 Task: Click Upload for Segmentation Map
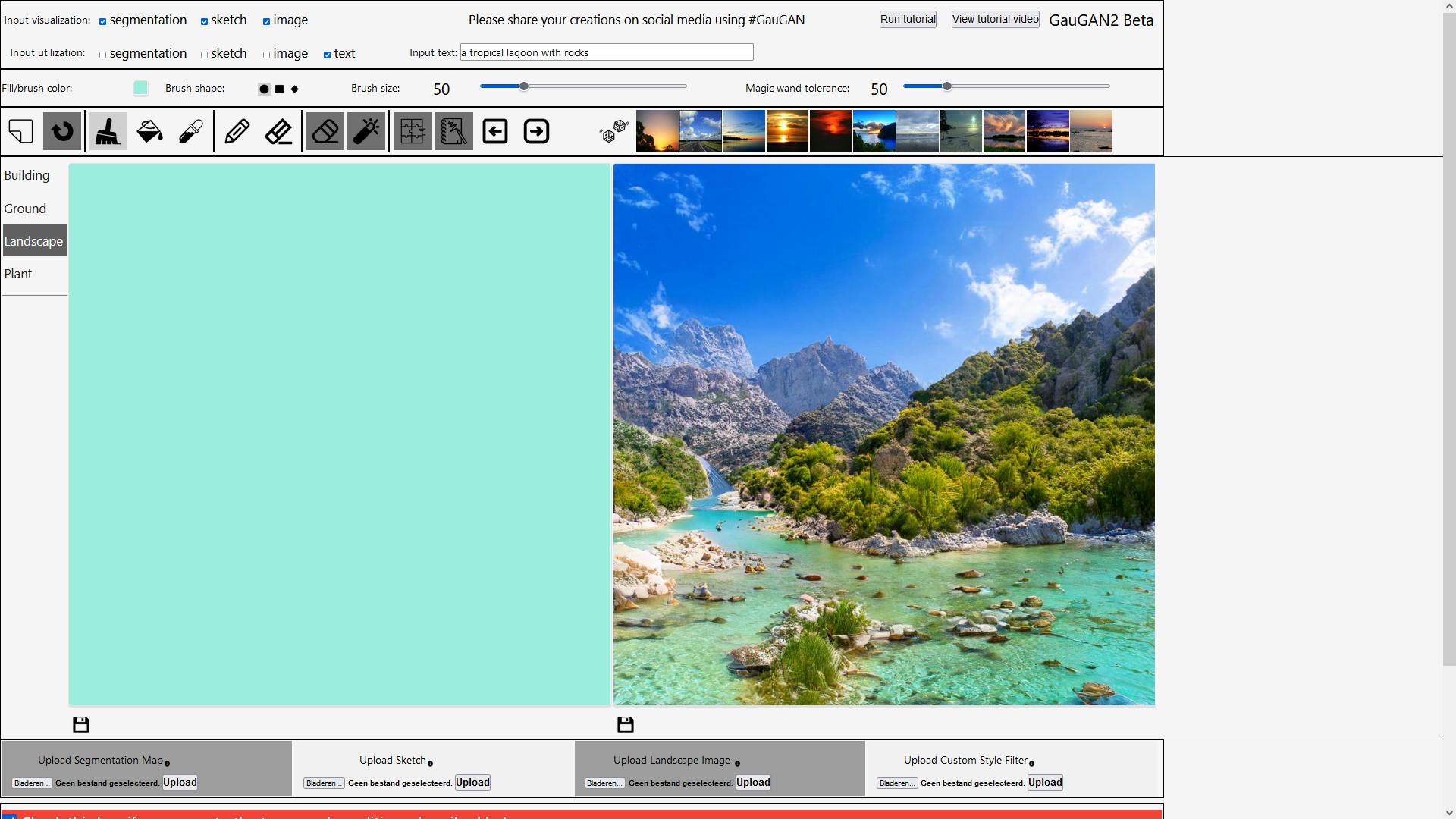coord(180,783)
